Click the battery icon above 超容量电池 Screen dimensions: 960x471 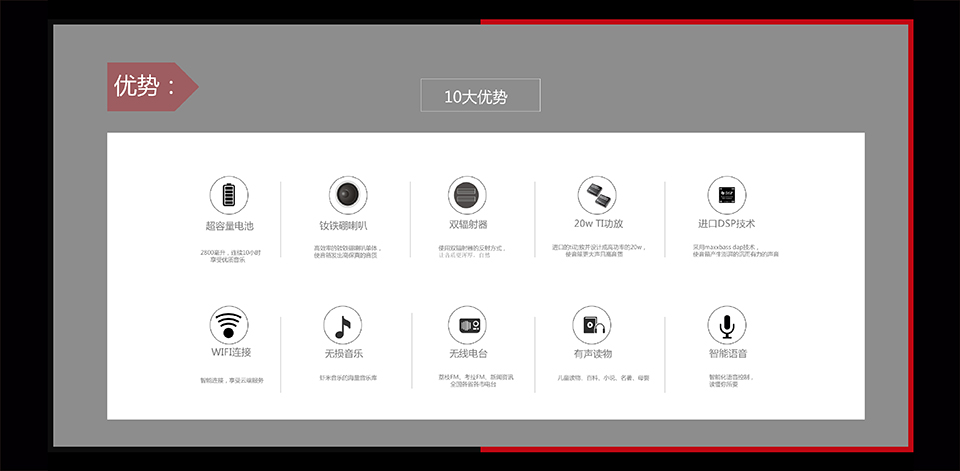click(229, 195)
